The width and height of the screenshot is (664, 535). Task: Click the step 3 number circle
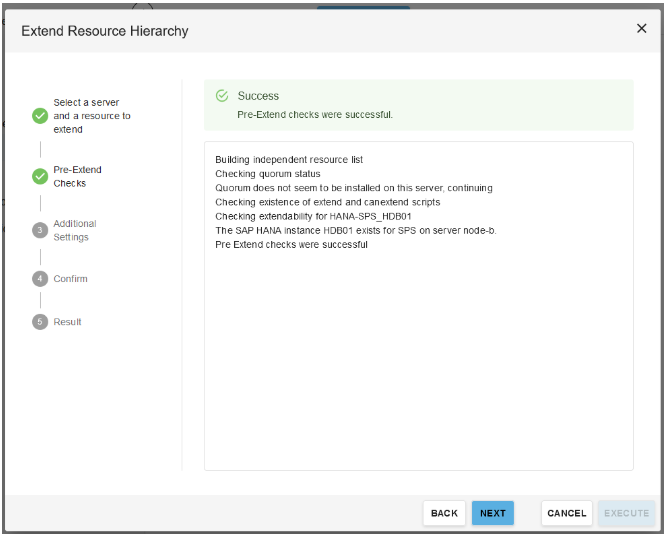click(40, 230)
